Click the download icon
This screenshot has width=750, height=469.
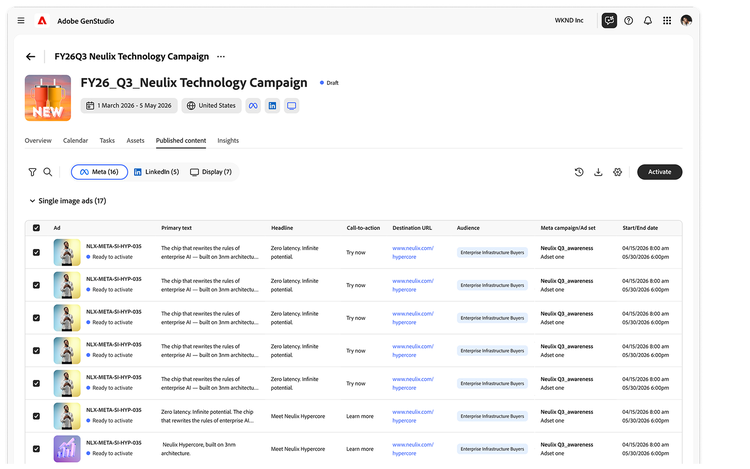coord(598,172)
